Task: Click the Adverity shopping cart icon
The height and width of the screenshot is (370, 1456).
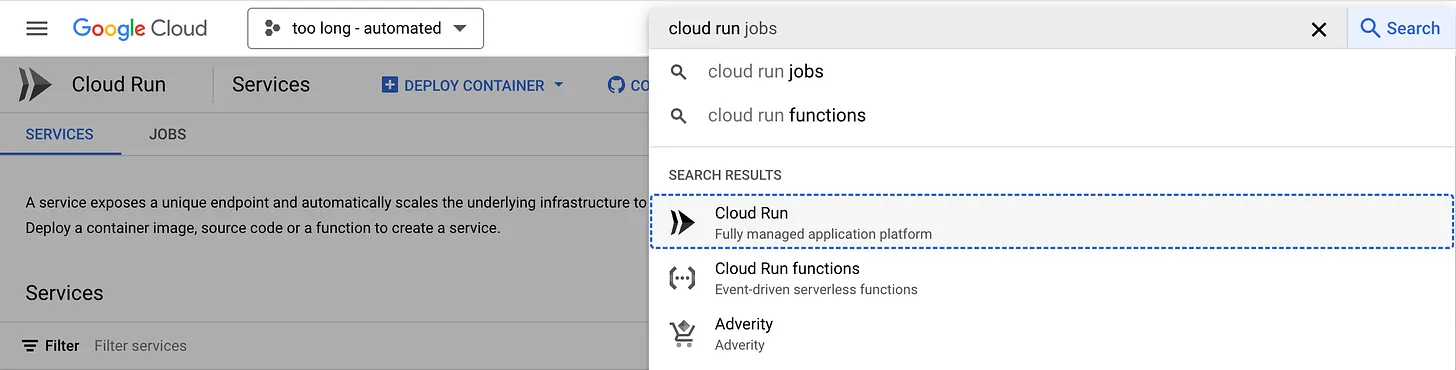Action: [682, 334]
